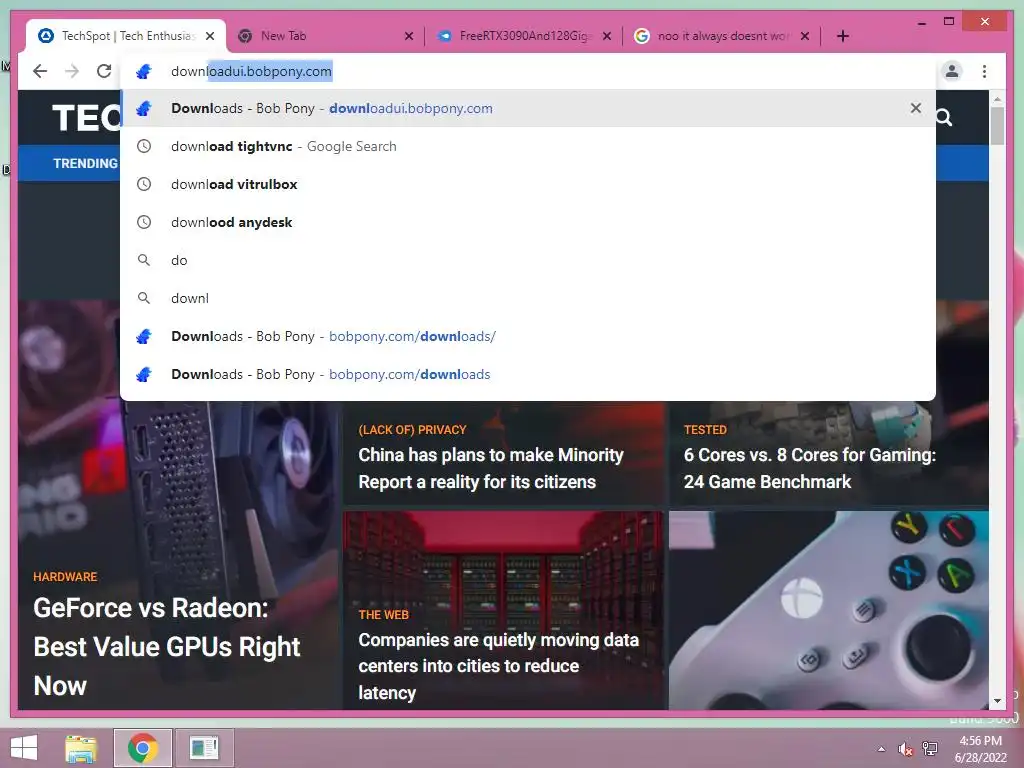This screenshot has width=1024, height=768.
Task: Click the magnifier icon beside 'do'
Action: pyautogui.click(x=144, y=260)
